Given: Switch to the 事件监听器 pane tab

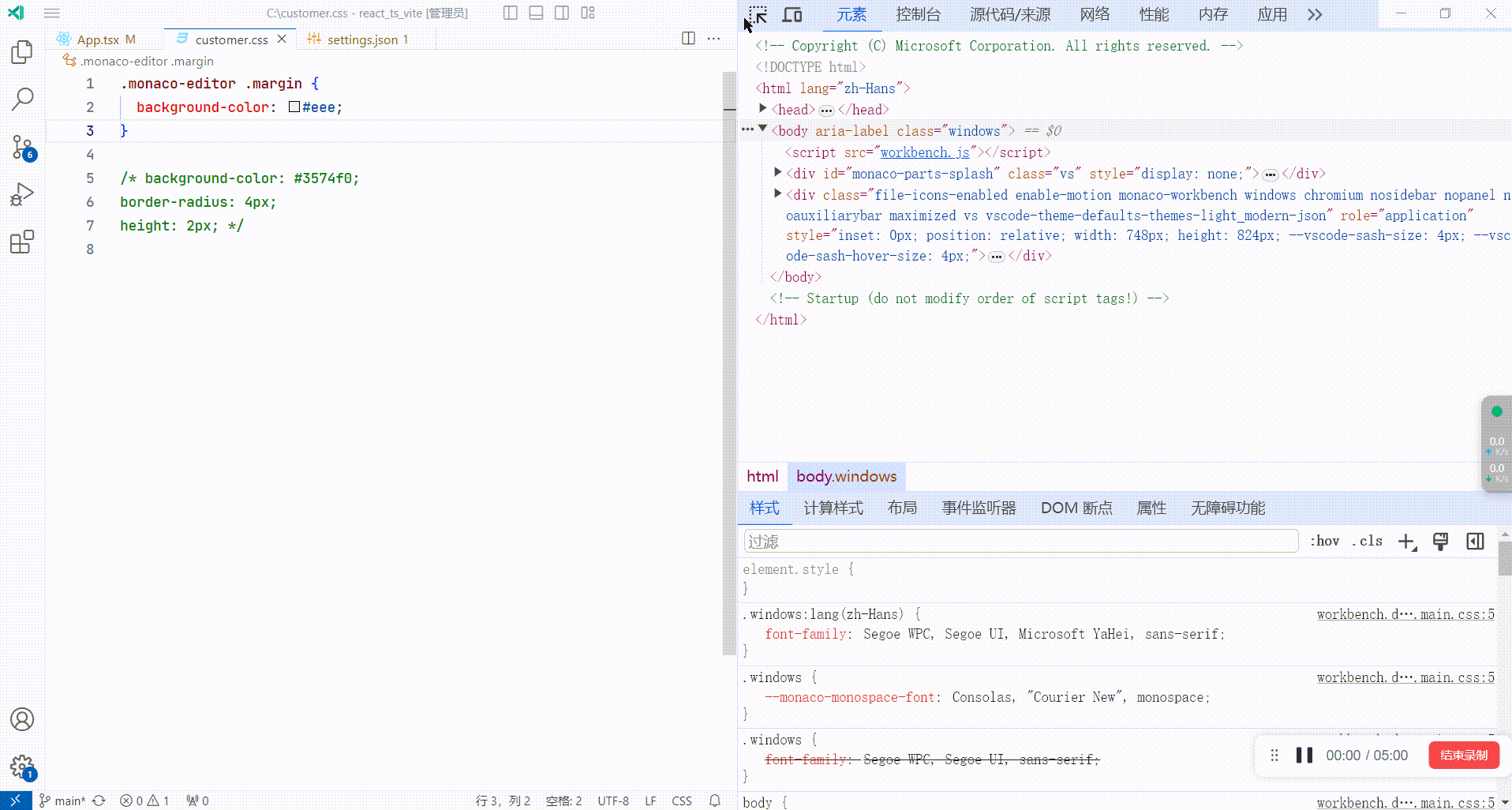Looking at the screenshot, I should (979, 508).
